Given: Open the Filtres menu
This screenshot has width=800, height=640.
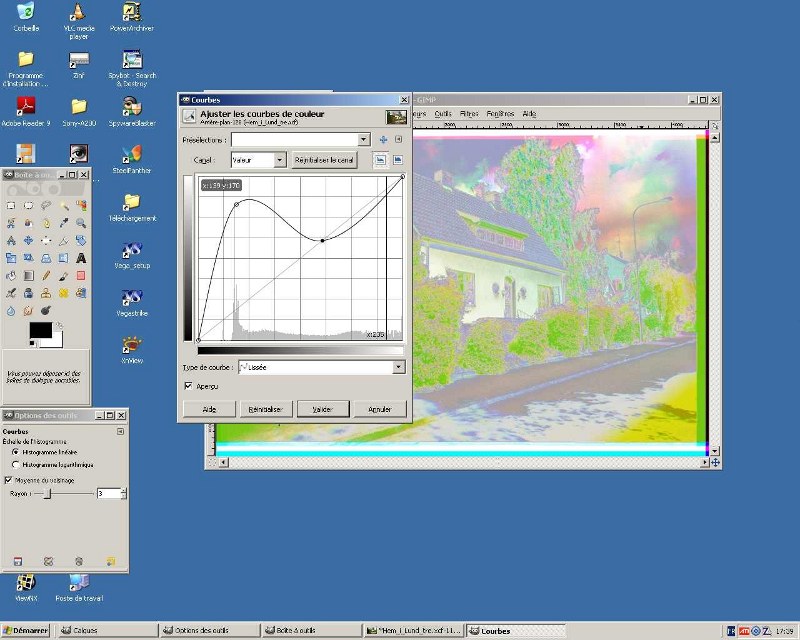Looking at the screenshot, I should [x=469, y=114].
